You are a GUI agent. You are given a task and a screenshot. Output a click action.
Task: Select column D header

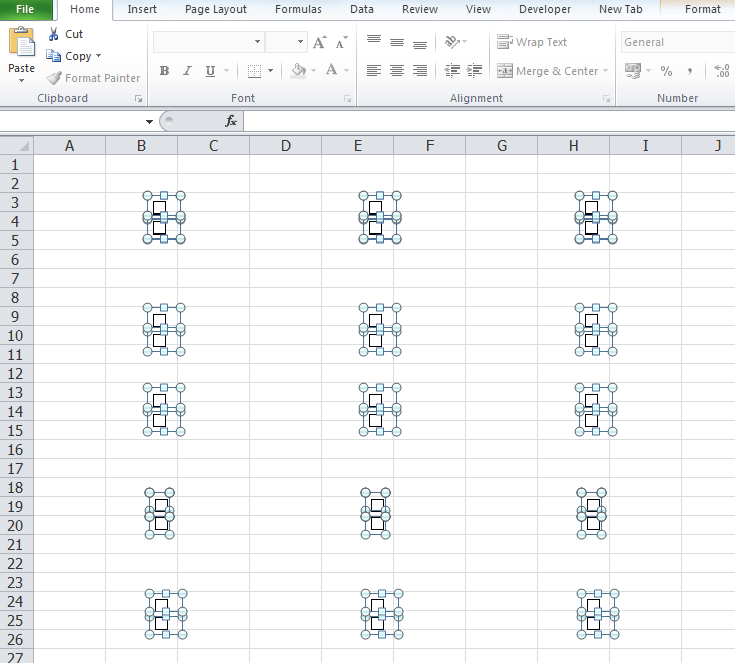pos(285,146)
